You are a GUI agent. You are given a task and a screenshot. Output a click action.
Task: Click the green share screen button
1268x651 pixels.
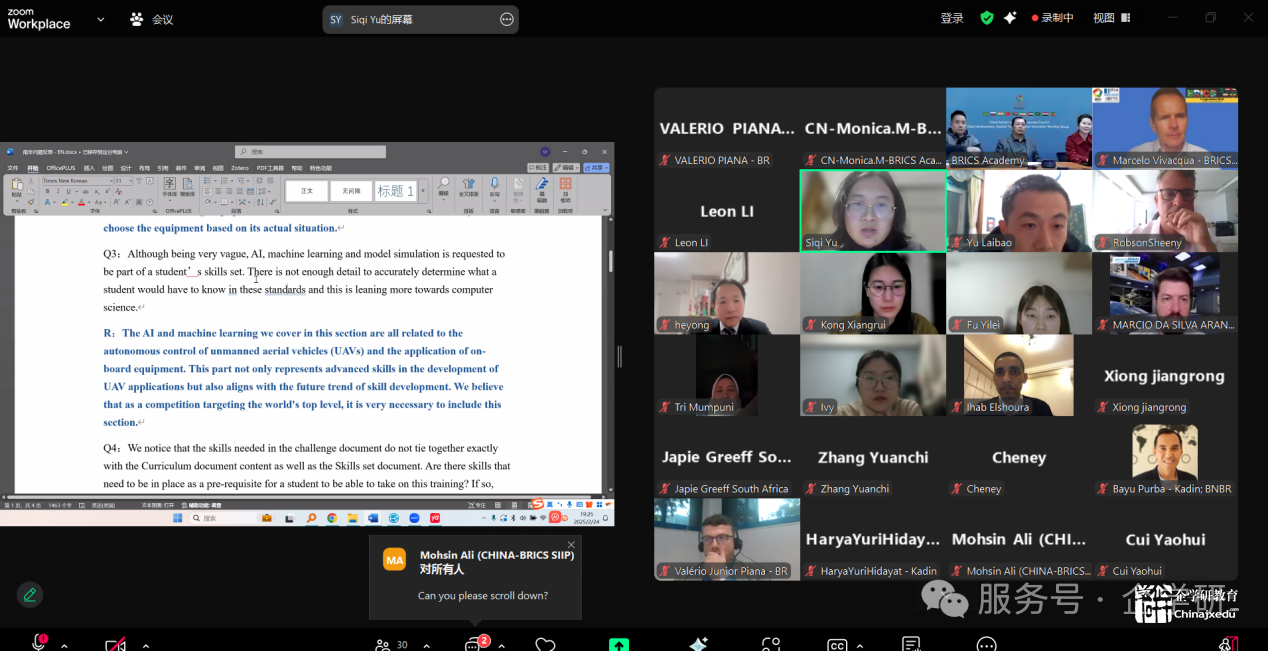coord(619,644)
